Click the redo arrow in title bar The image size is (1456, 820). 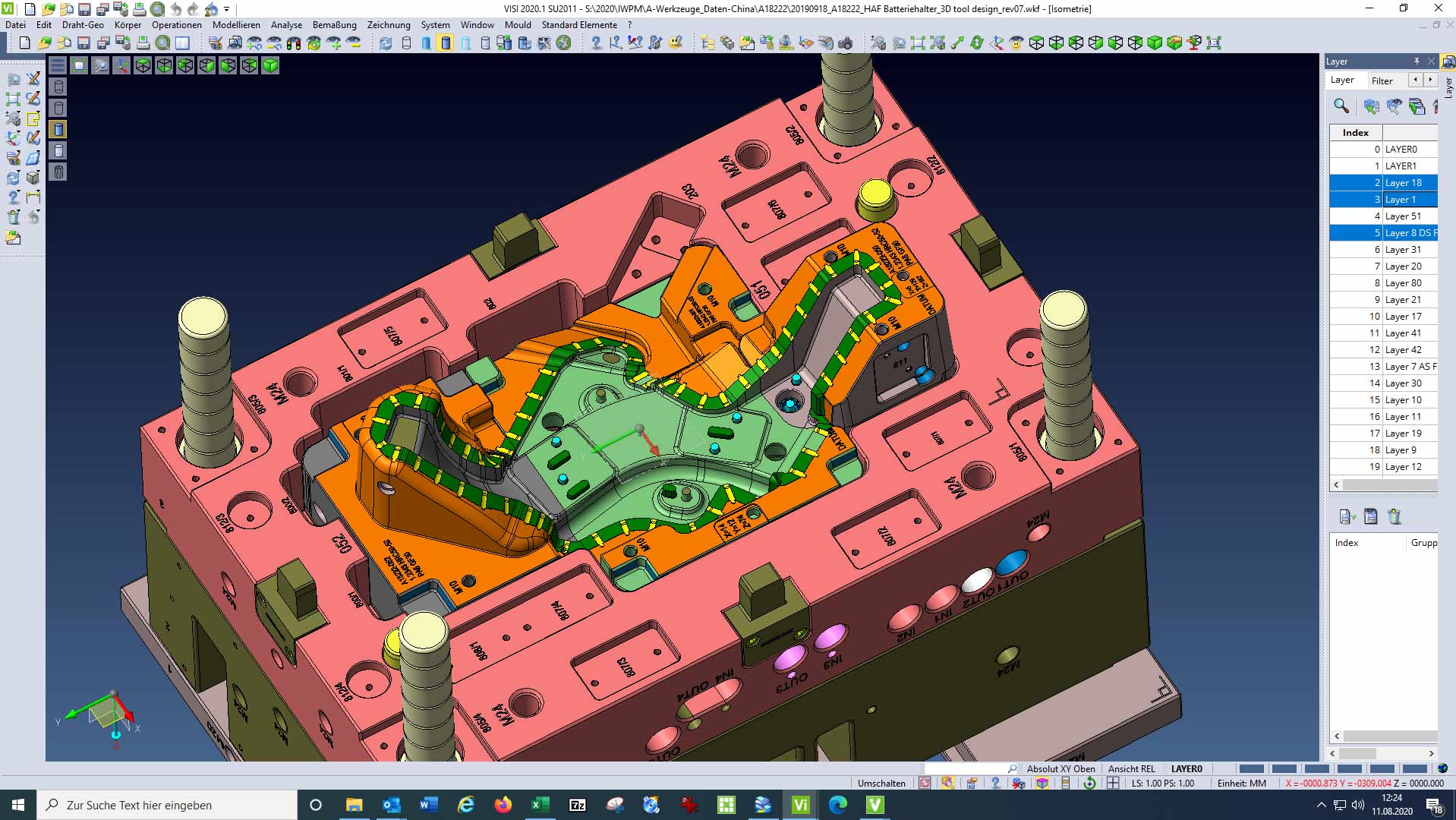(x=194, y=9)
